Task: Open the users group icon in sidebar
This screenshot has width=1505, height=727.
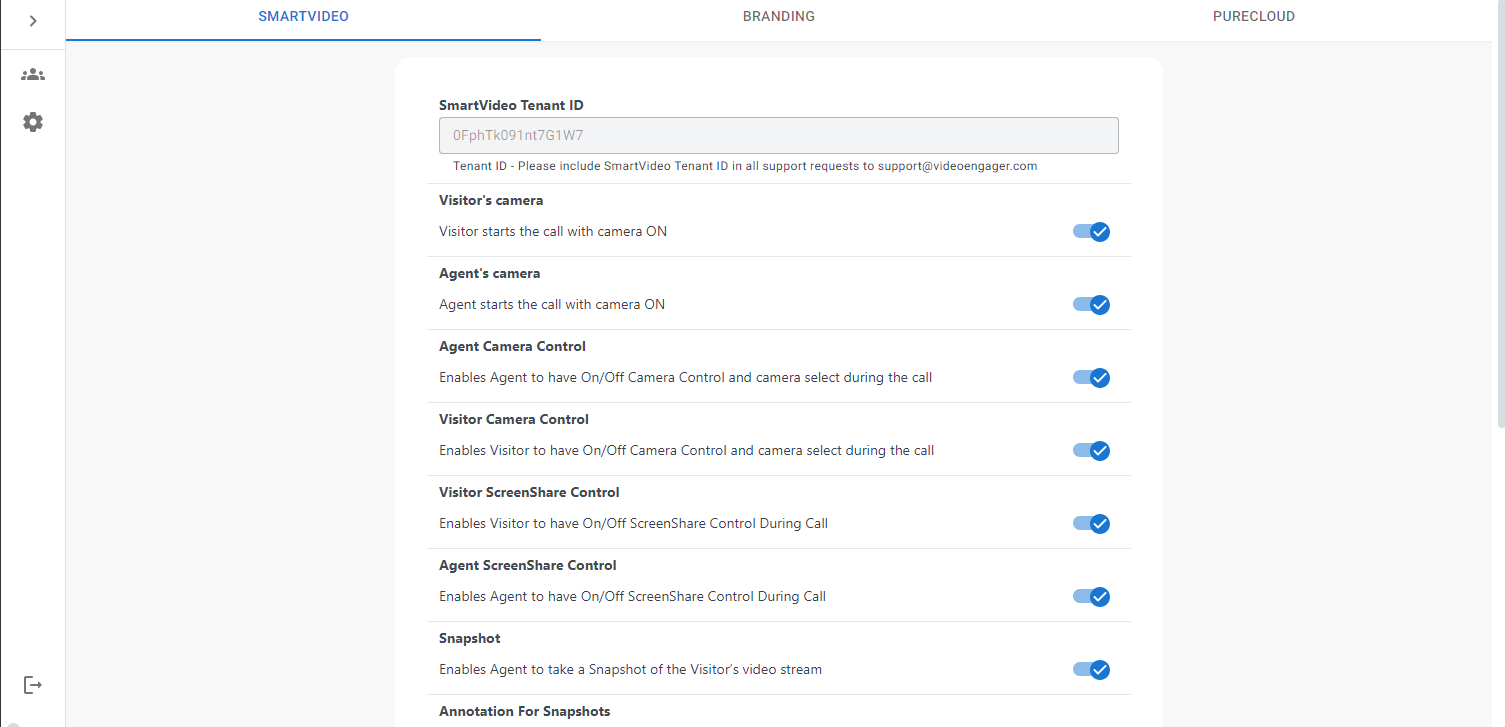Action: tap(33, 75)
